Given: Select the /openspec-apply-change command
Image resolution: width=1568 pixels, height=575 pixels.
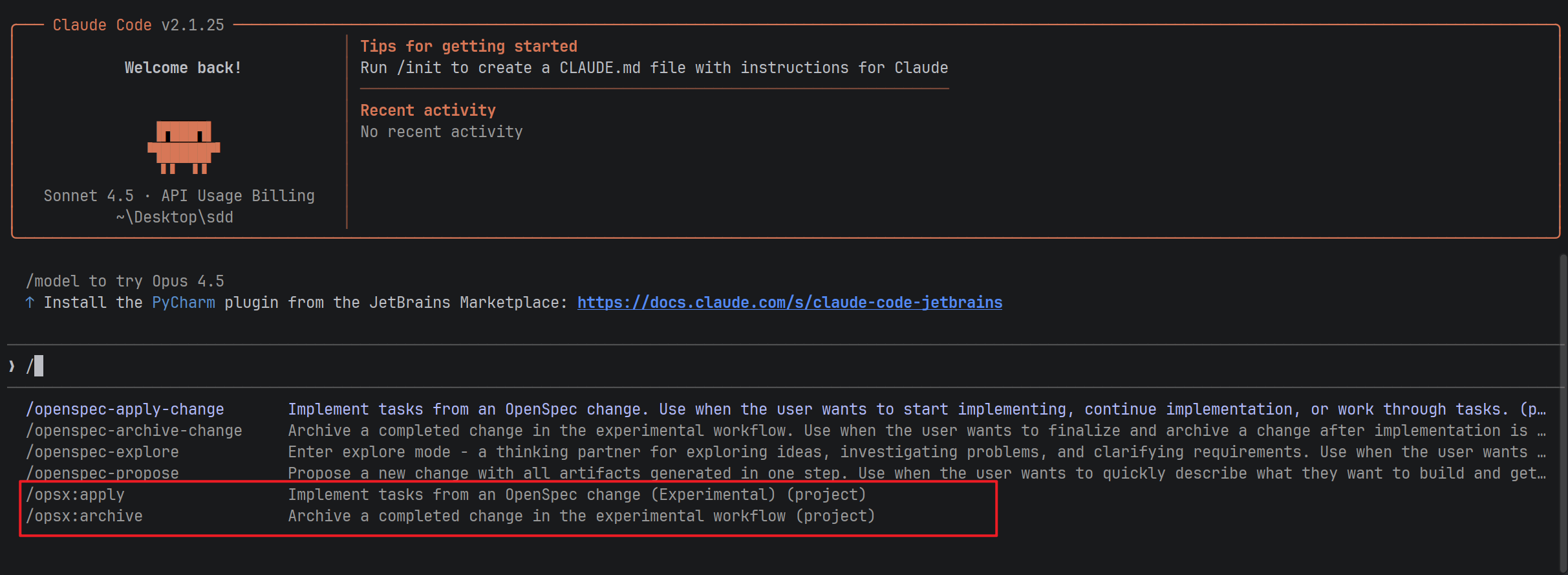Looking at the screenshot, I should pyautogui.click(x=125, y=409).
